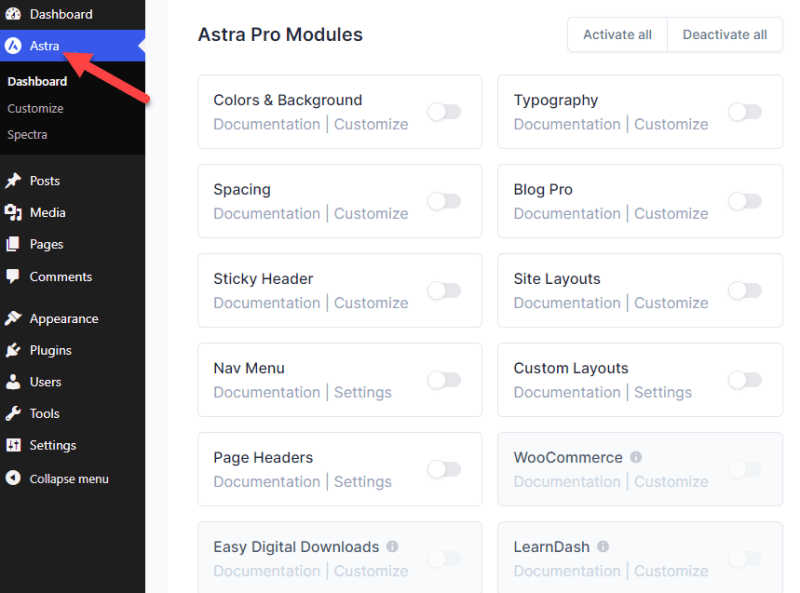Activate the Site Layouts toggle
Screen dimensions: 800x593
point(745,290)
